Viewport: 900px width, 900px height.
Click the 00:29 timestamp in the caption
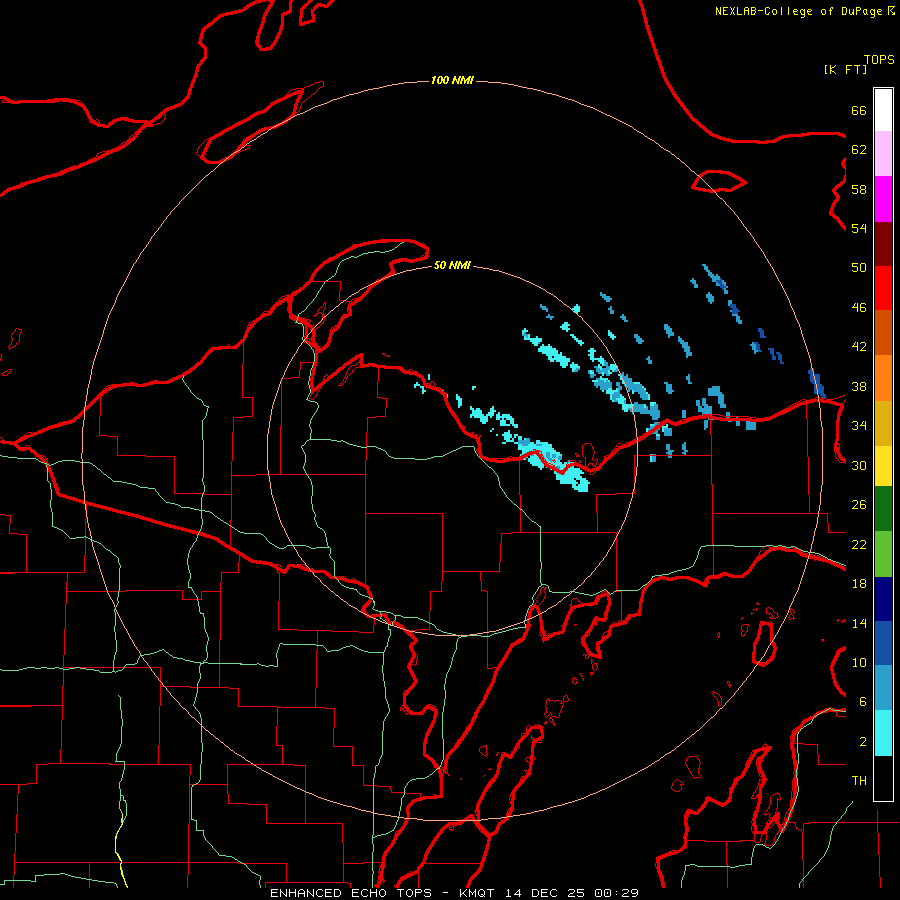(x=616, y=893)
